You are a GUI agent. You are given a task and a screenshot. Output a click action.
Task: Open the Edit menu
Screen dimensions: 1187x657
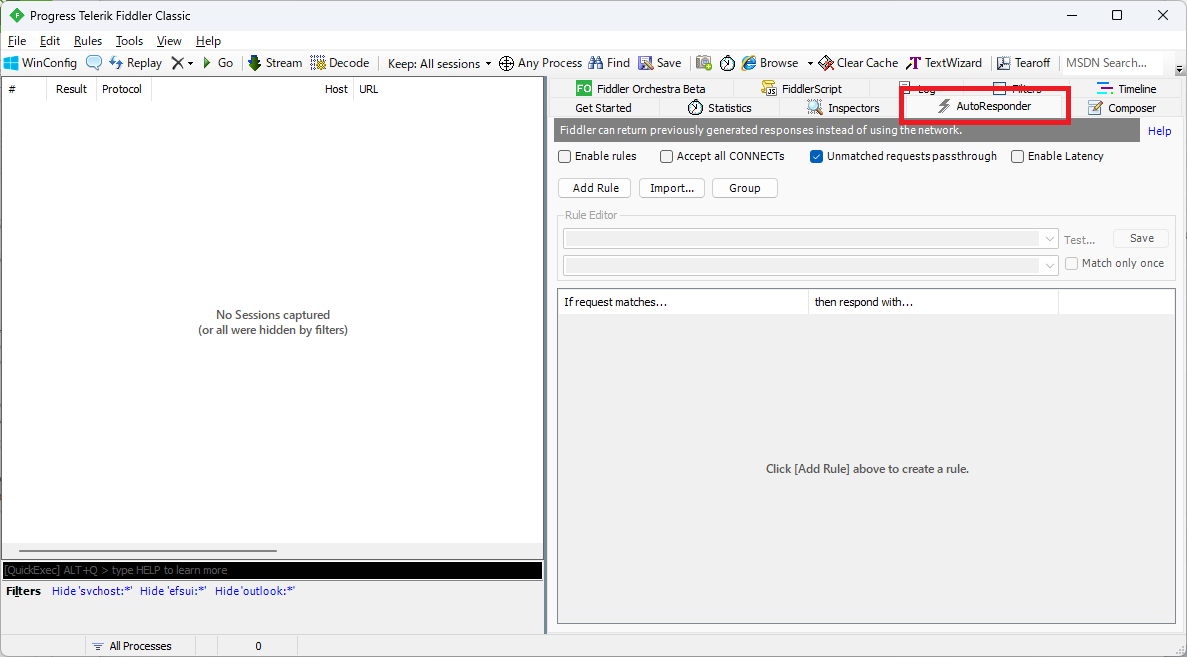[50, 41]
